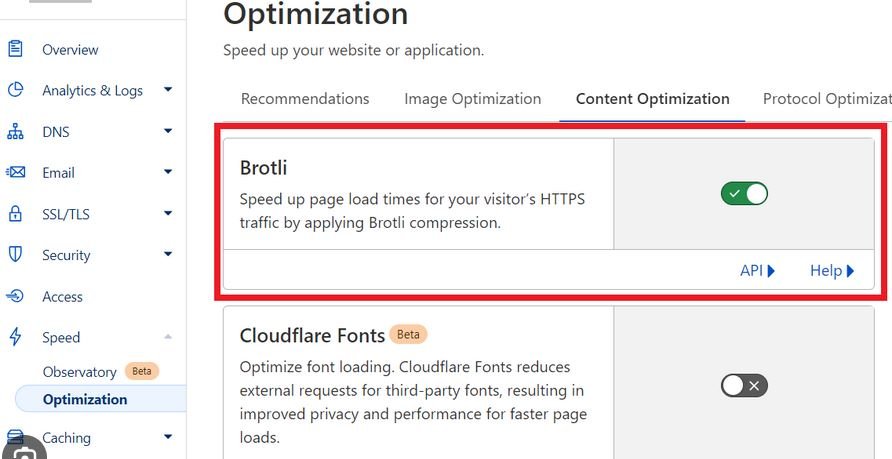Open the Brotli Help link
This screenshot has height=459, width=892.
pos(832,271)
